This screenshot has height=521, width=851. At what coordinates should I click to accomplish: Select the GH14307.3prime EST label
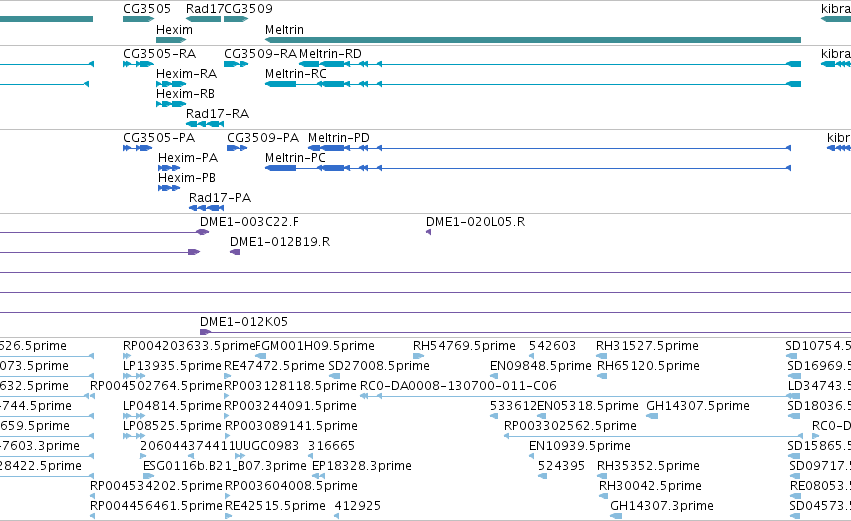click(662, 507)
